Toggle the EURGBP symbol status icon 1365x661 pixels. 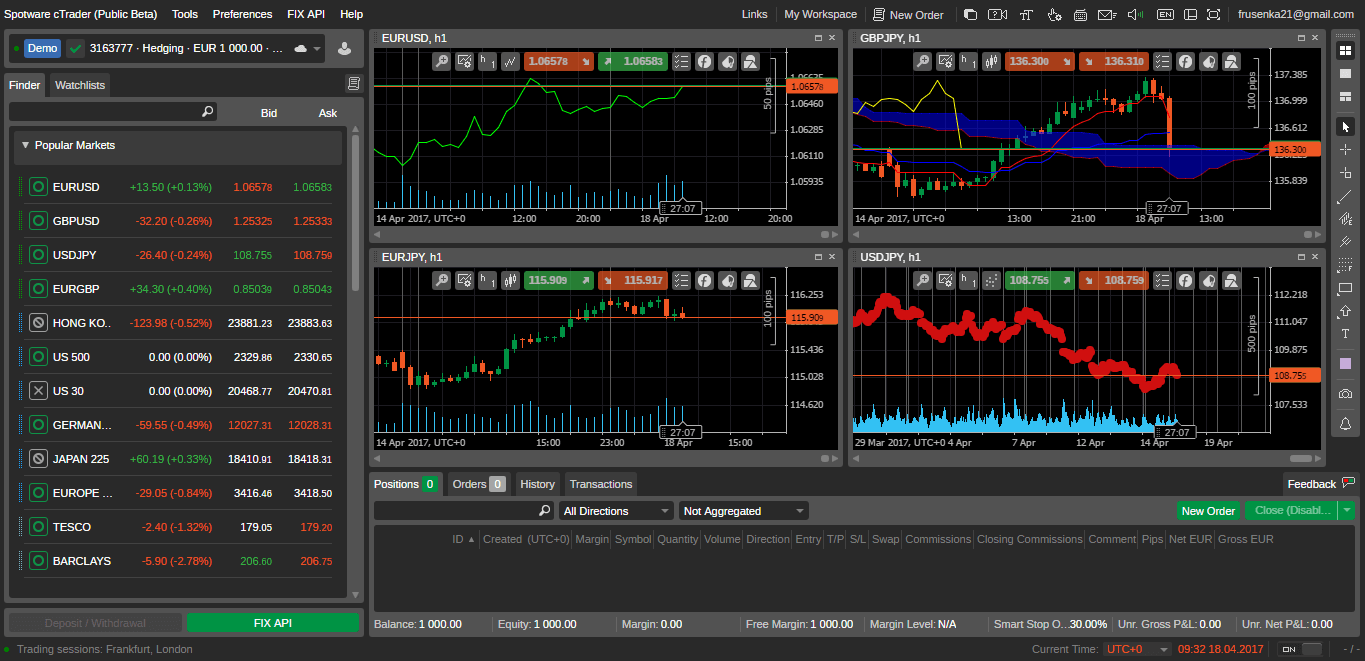click(x=38, y=289)
